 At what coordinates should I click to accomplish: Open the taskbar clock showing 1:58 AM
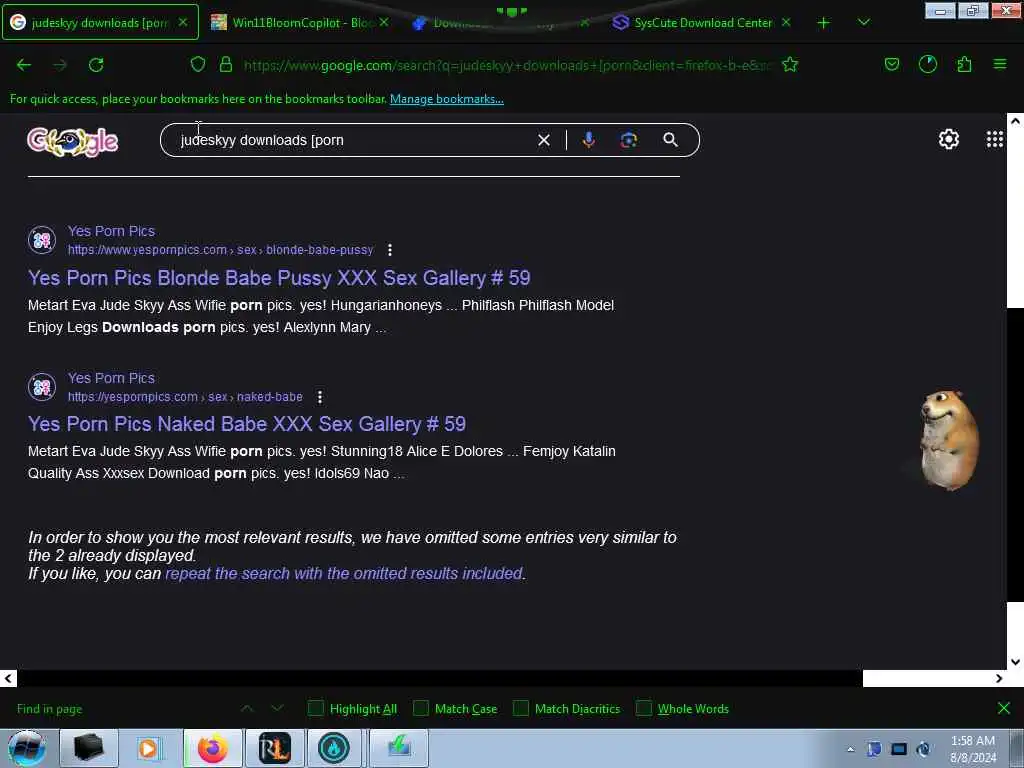point(972,749)
